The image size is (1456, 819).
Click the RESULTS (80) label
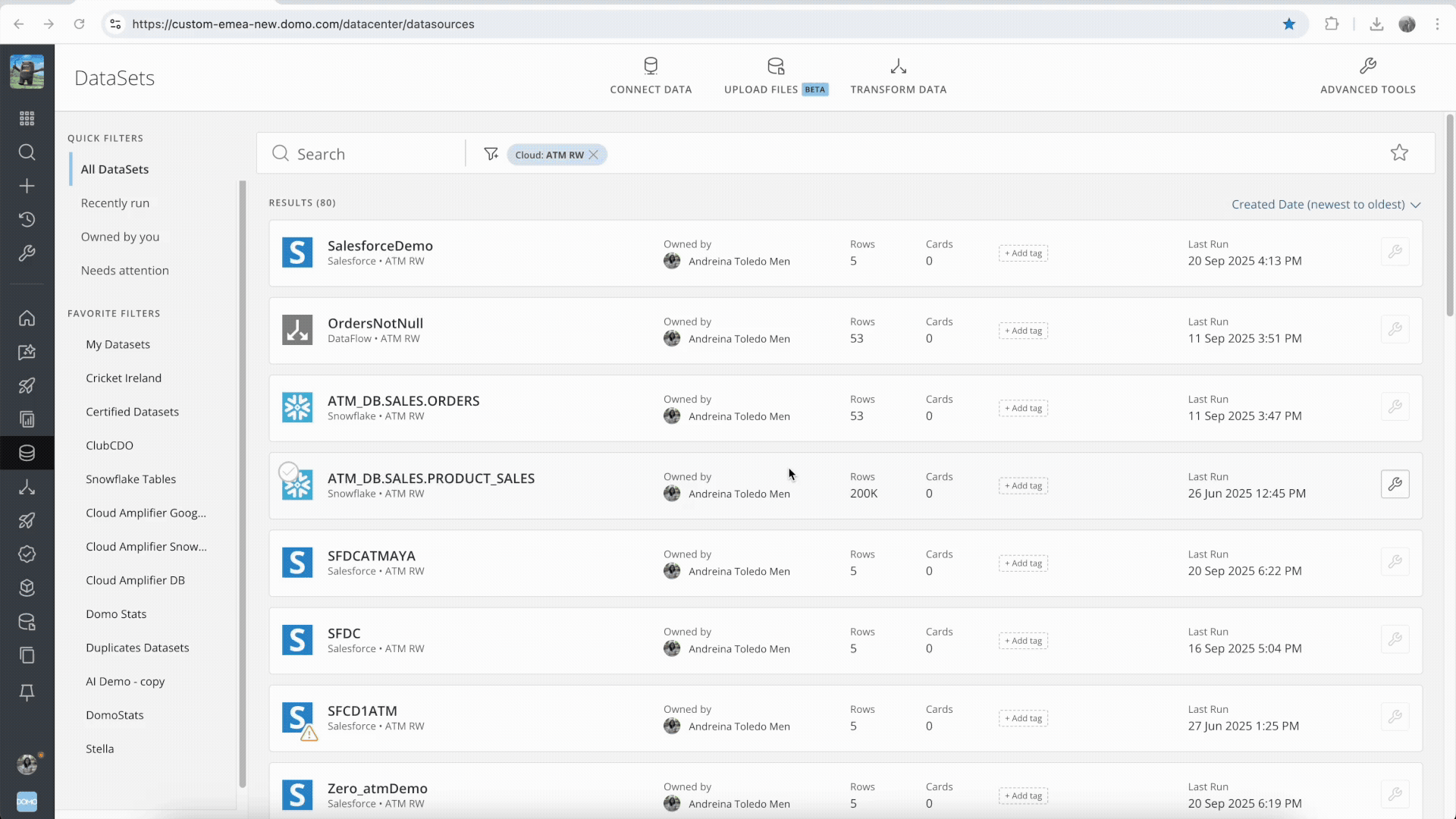click(302, 202)
